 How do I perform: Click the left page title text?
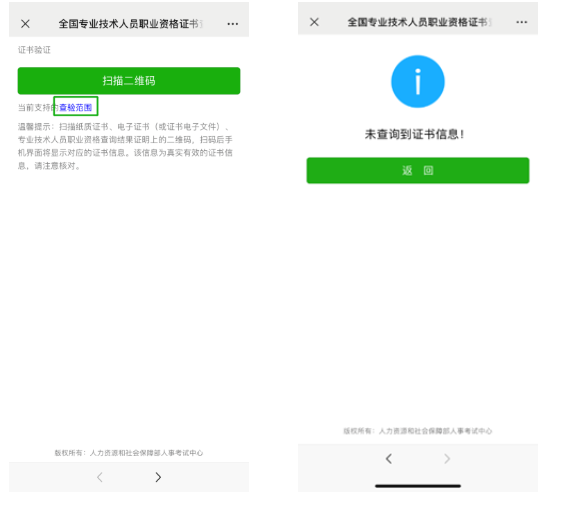click(x=130, y=24)
